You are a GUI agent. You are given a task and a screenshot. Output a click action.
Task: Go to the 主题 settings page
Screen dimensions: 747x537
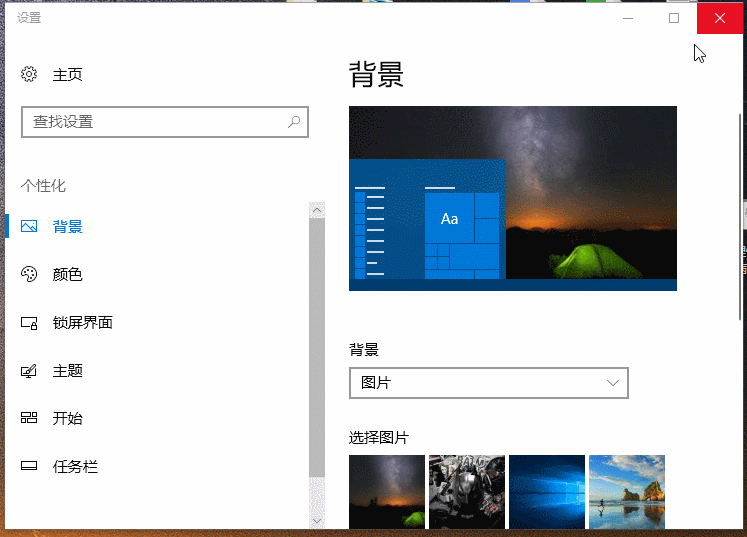coord(67,371)
